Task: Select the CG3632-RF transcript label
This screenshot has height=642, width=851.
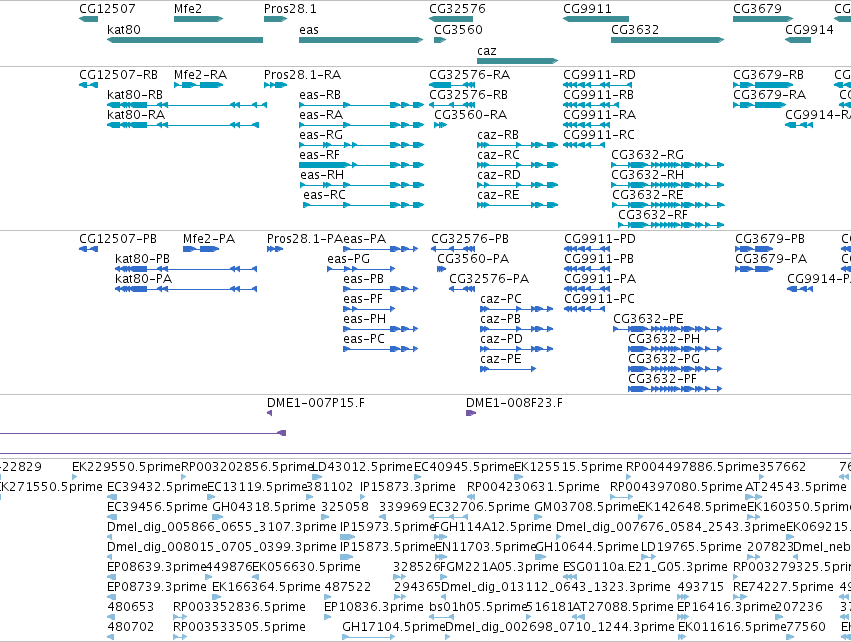Action: [x=653, y=215]
